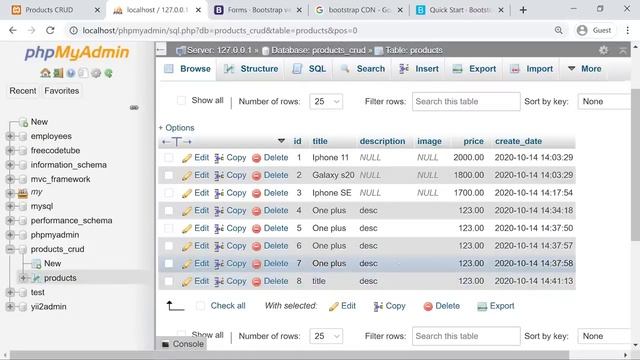Click red Delete icon for row id 5
Screen dimensions: 640x360
[256, 229]
